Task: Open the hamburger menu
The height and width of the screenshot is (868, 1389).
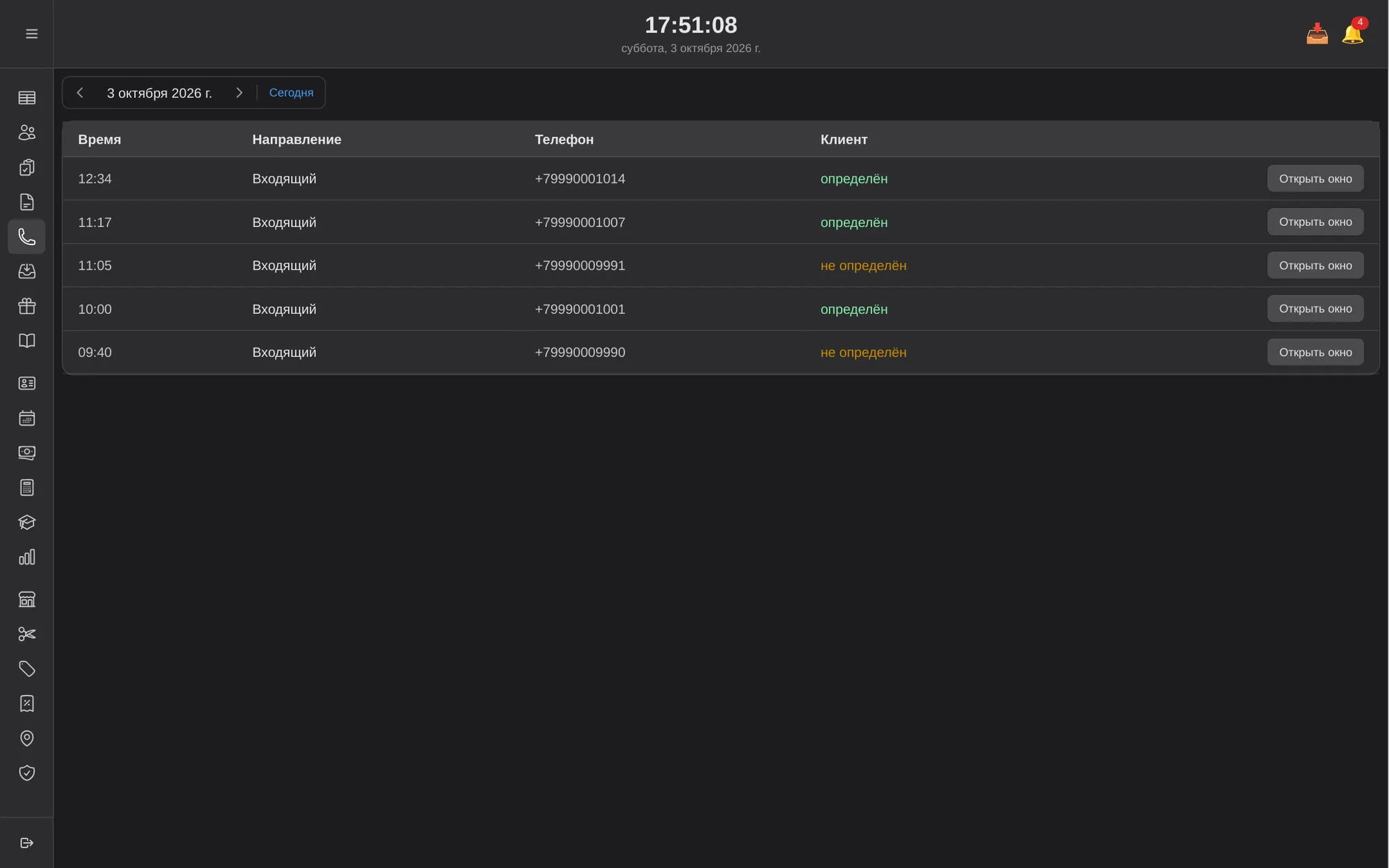Action: 31,33
